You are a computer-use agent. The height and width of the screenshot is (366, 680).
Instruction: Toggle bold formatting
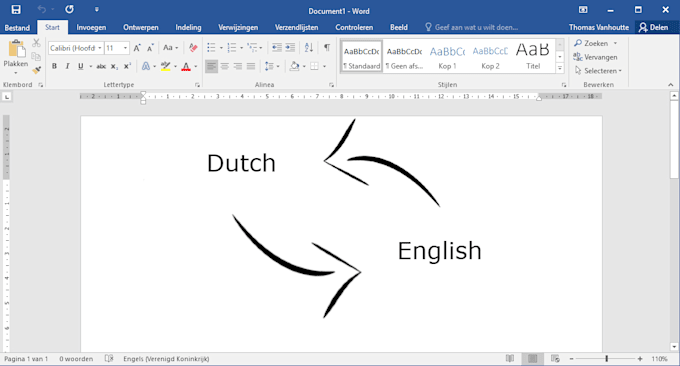(54, 66)
